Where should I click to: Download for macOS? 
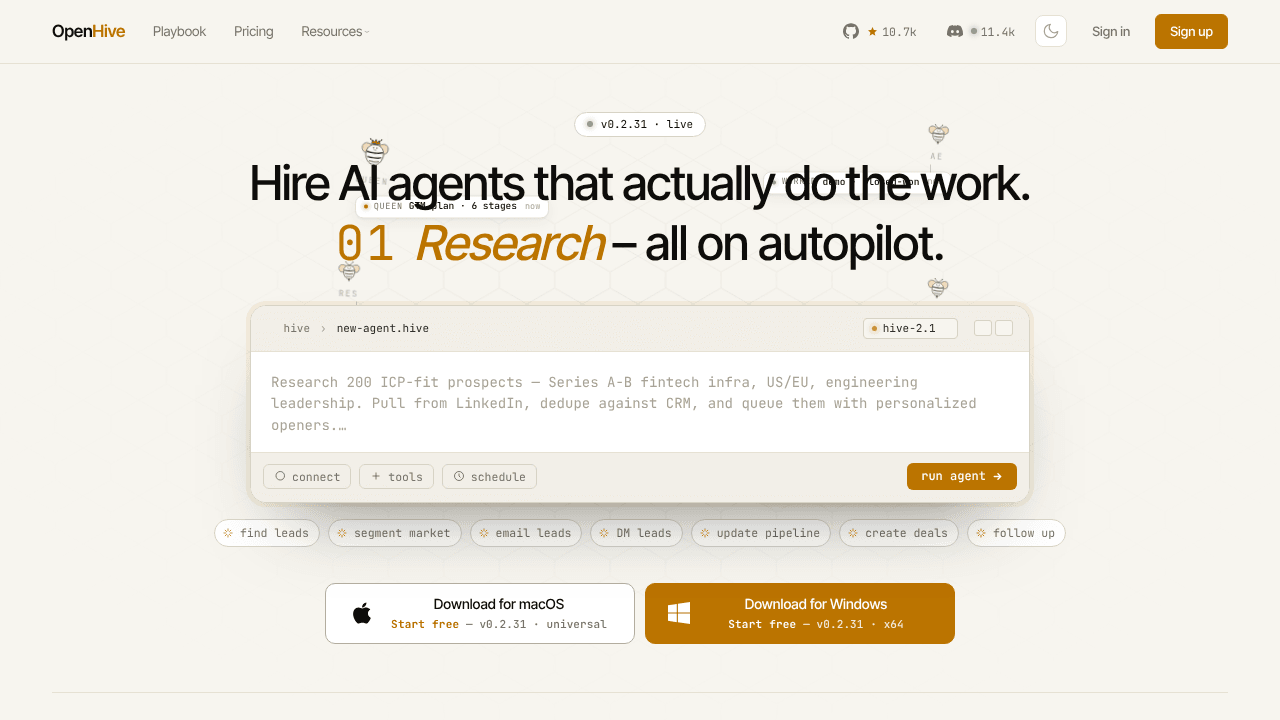pyautogui.click(x=480, y=613)
